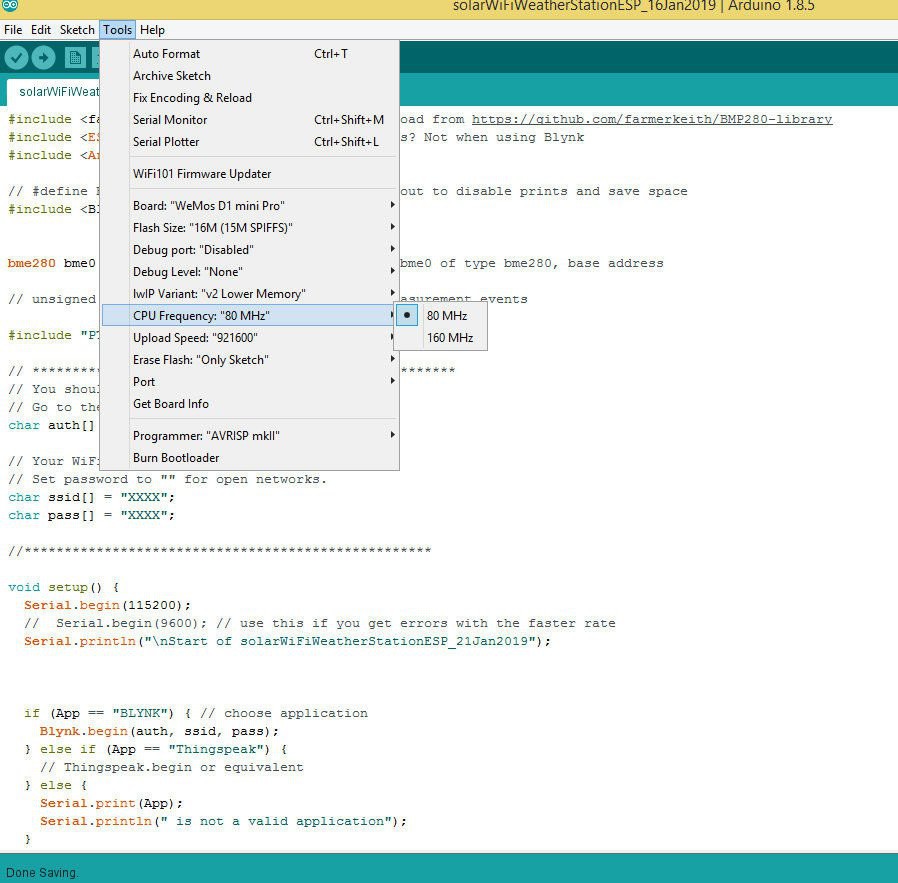The width and height of the screenshot is (898, 883).
Task: Expand the lwIP Variant submenu
Action: coord(249,294)
